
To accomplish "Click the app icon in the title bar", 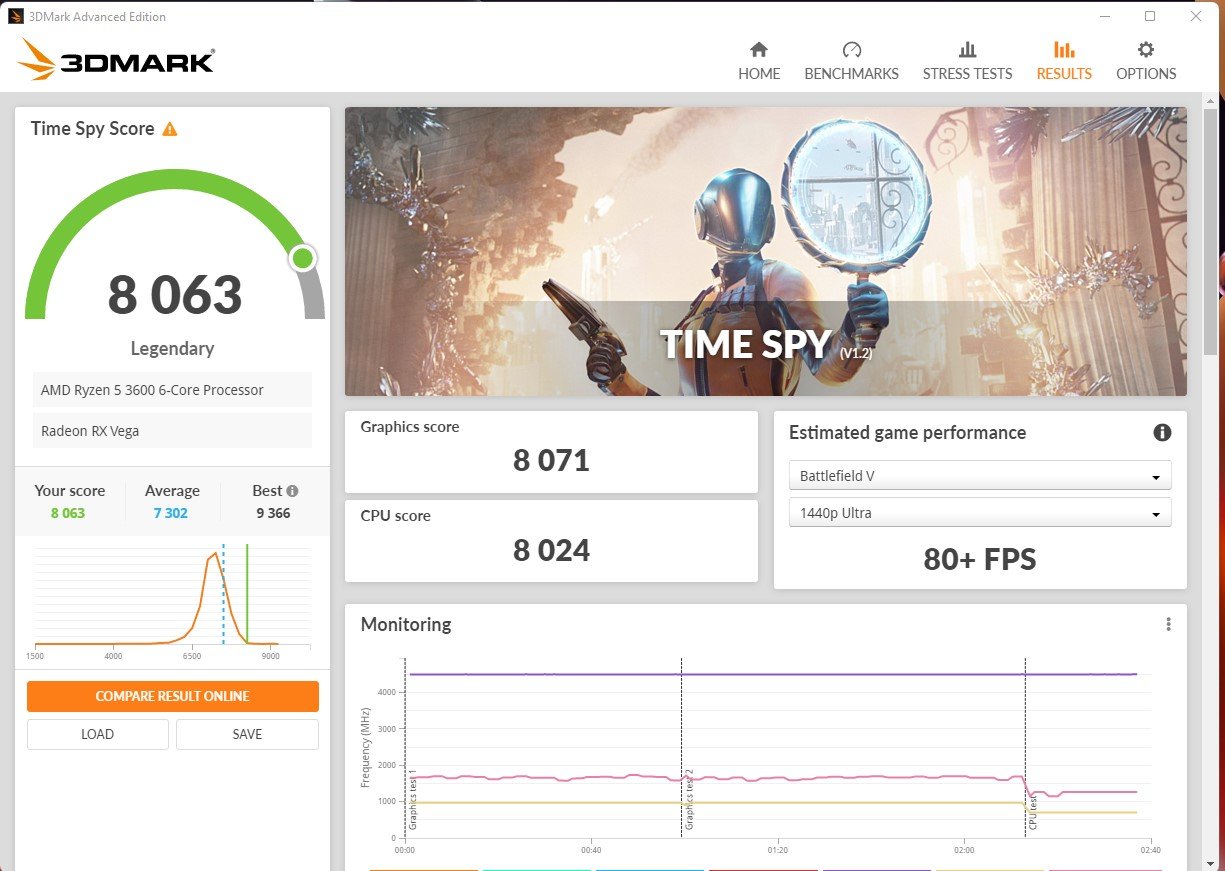I will click(15, 16).
